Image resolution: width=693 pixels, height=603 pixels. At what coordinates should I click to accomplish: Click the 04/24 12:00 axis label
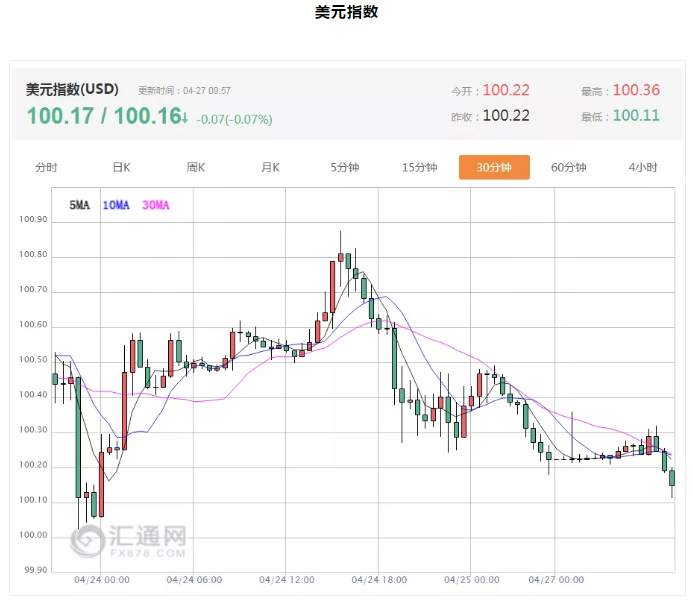point(287,580)
